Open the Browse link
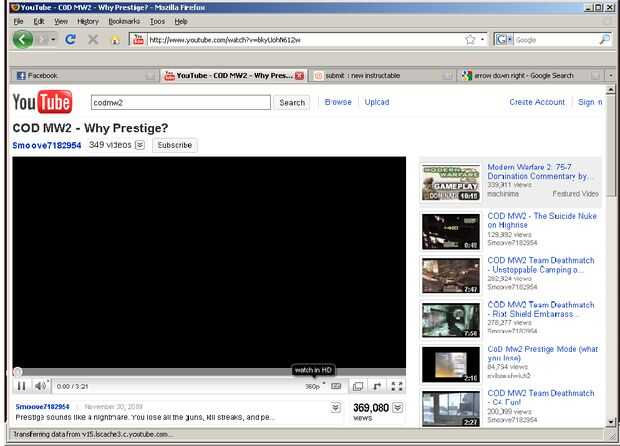 coord(338,102)
